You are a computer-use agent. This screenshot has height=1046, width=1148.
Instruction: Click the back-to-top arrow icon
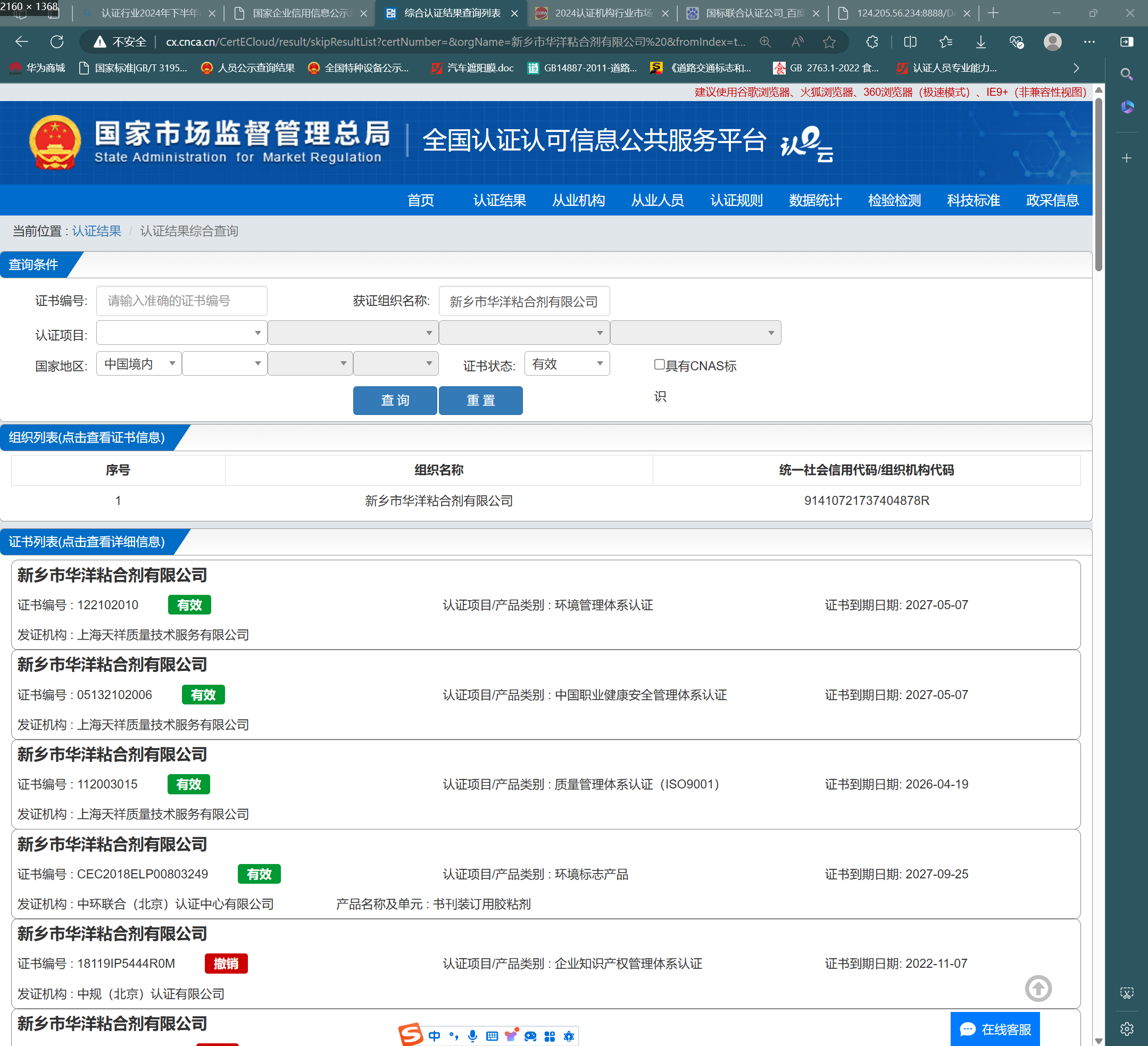[x=1038, y=989]
